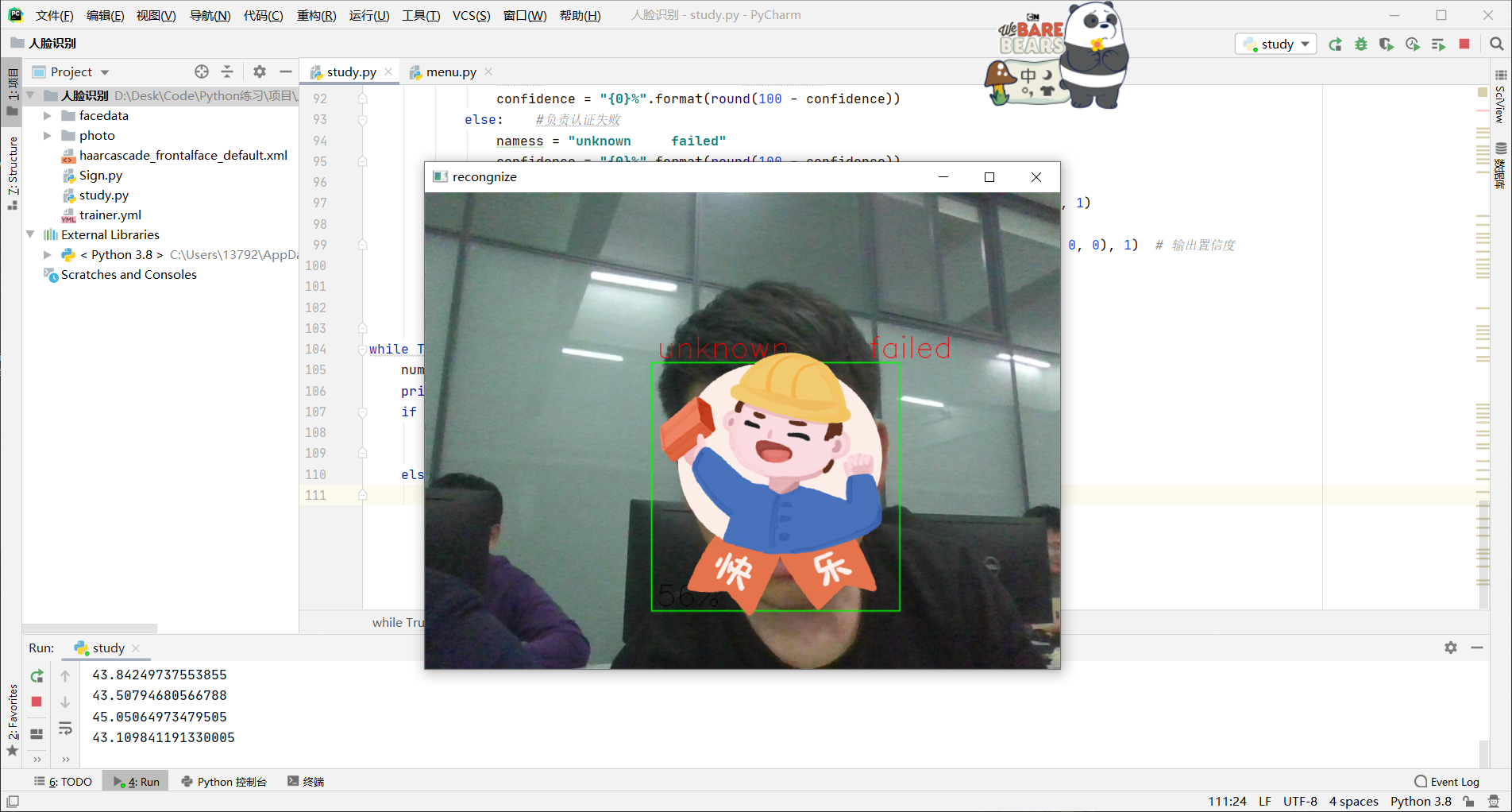Screen dimensions: 1512x812
Task: Open the profiler run icon in the toolbar
Action: [x=1414, y=44]
